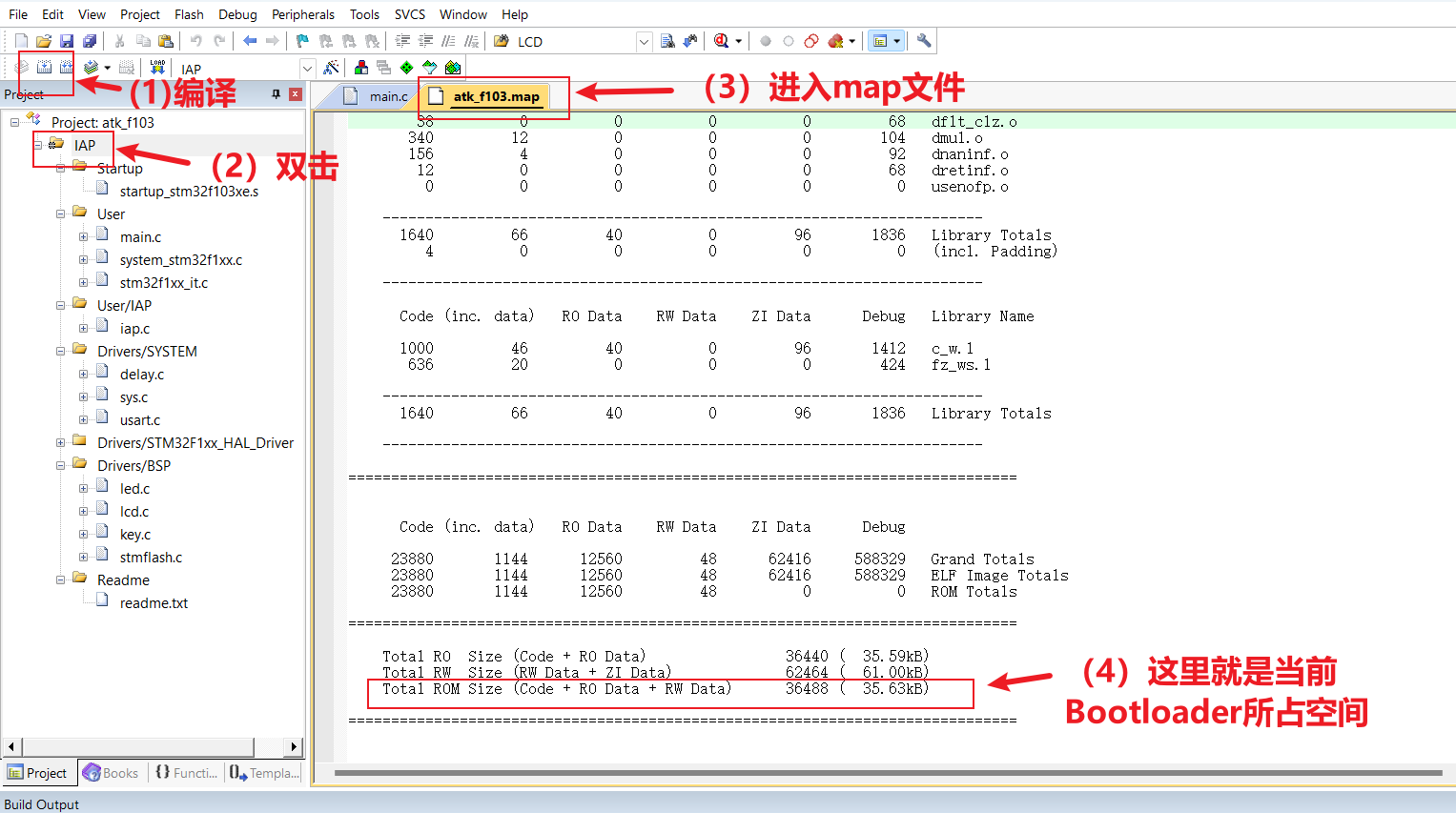Click the Translate file icon
This screenshot has width=1456, height=813.
coord(21,68)
